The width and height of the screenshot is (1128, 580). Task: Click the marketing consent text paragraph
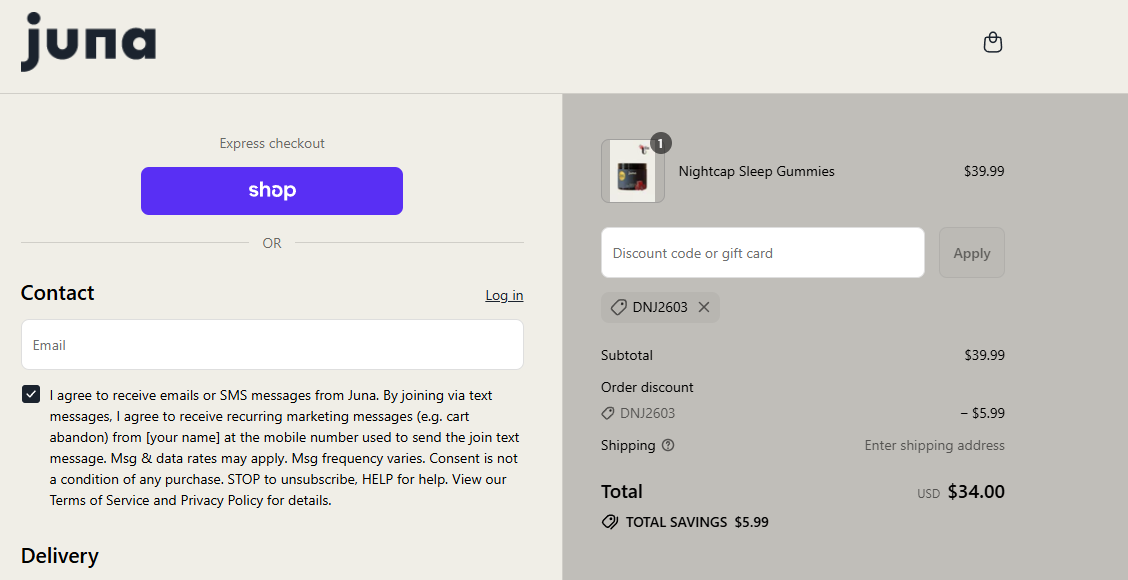pyautogui.click(x=284, y=448)
